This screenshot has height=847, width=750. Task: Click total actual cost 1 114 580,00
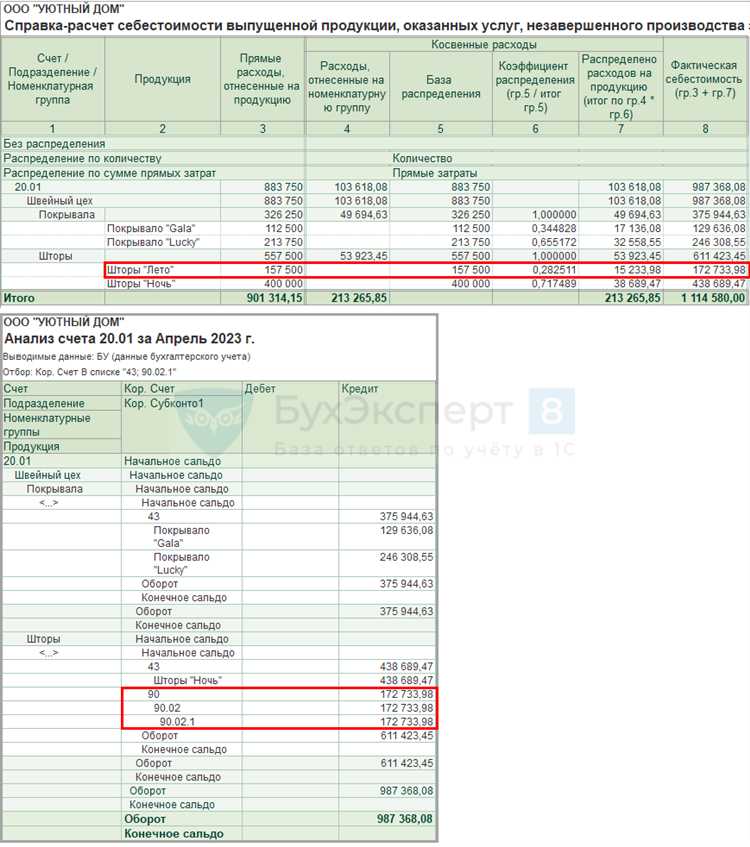(713, 298)
